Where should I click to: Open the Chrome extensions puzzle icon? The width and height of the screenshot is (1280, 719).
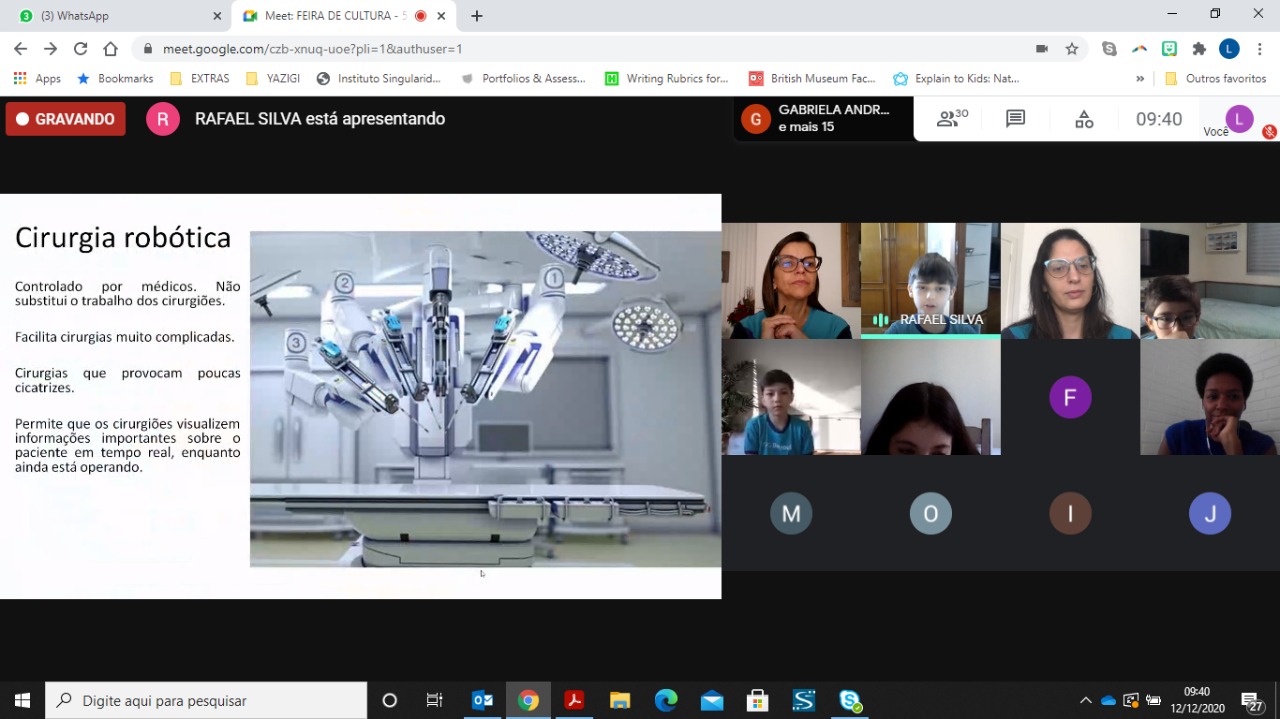click(x=1199, y=48)
